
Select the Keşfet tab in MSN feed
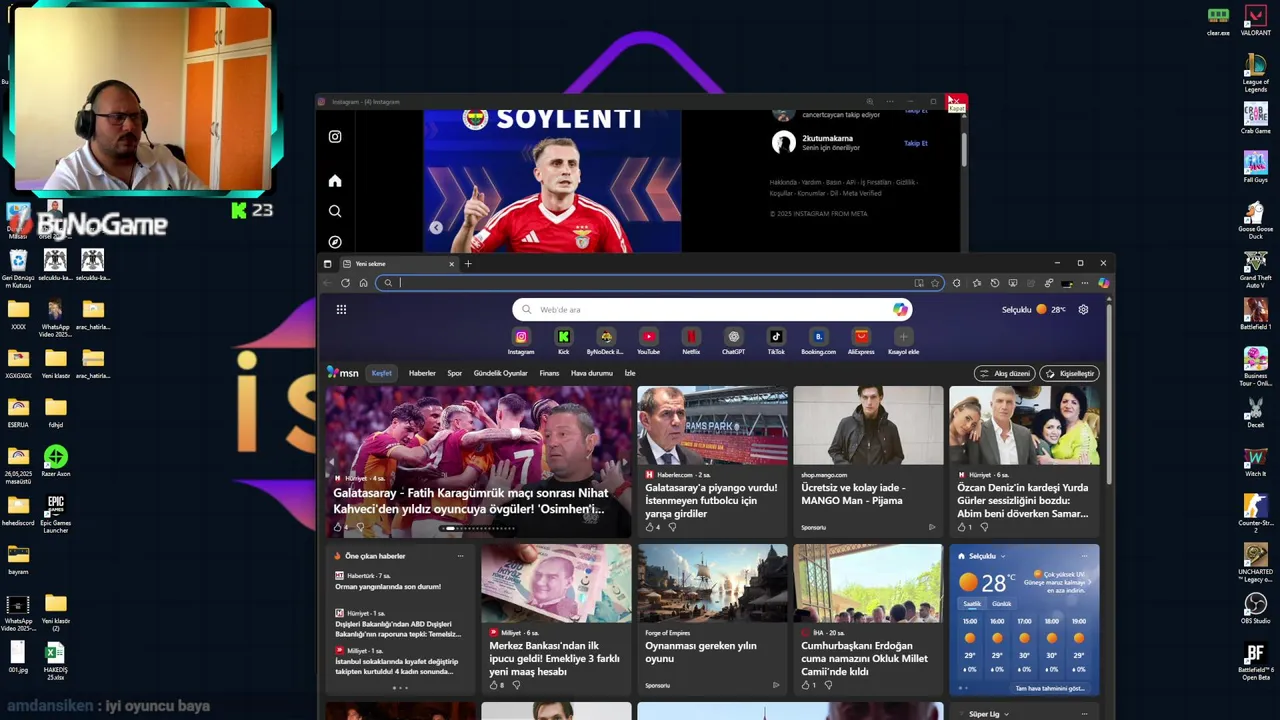(381, 373)
